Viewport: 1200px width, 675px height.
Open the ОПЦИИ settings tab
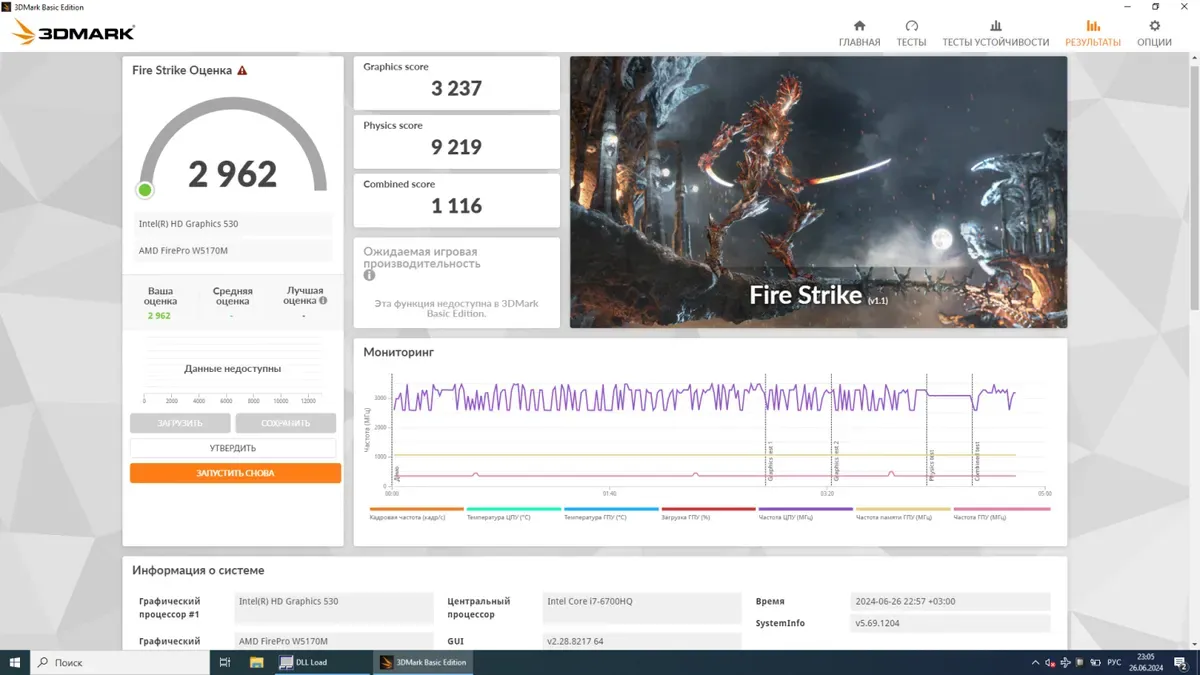pos(1154,33)
